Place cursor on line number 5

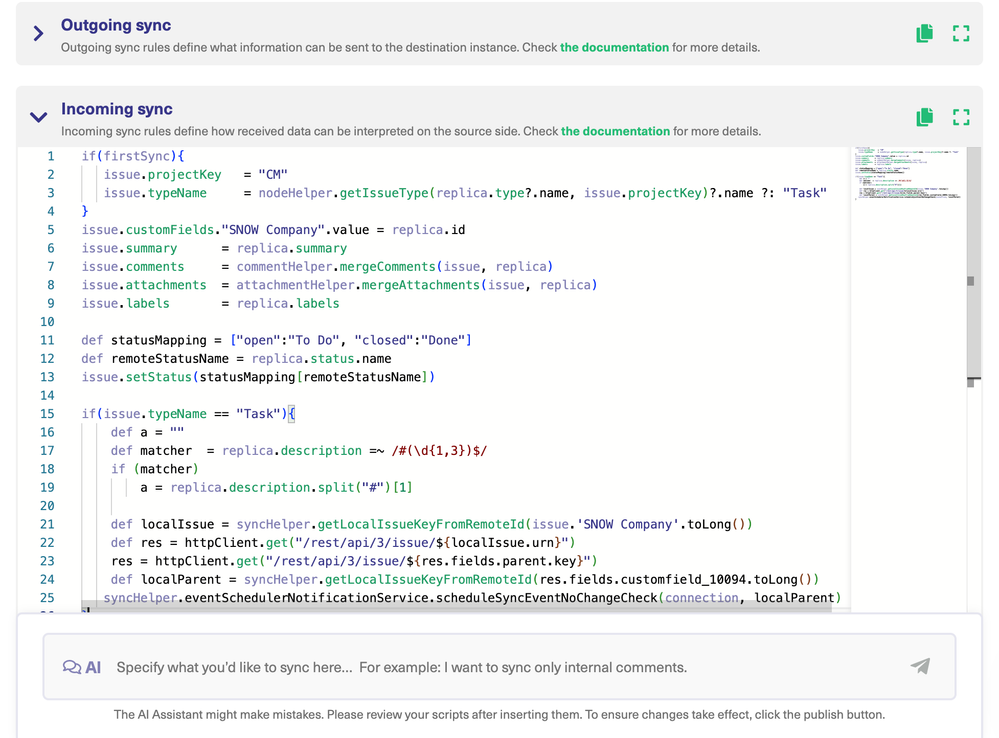(x=50, y=229)
